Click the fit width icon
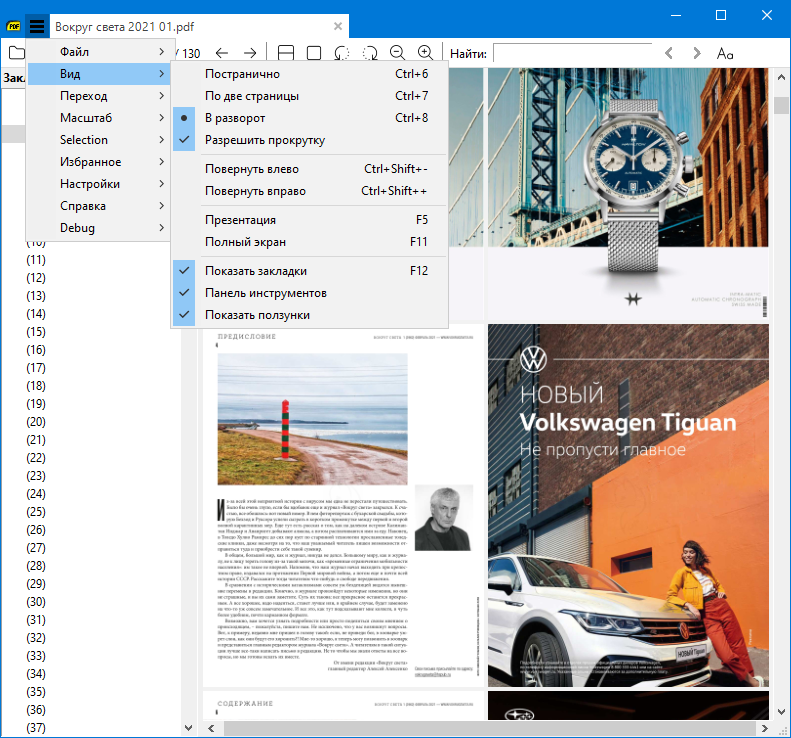 point(286,52)
